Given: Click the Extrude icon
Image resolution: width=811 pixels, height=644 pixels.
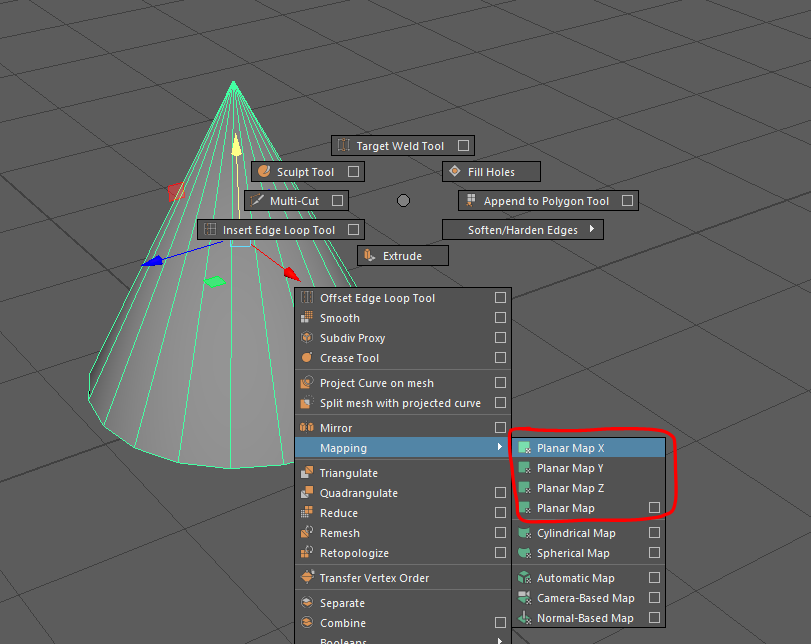Looking at the screenshot, I should tap(369, 255).
